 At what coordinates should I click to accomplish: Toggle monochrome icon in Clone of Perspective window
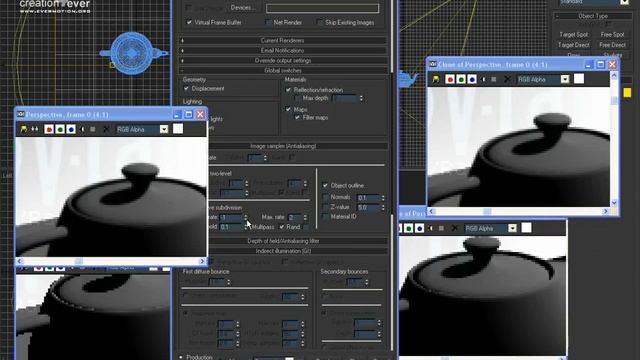[494, 80]
